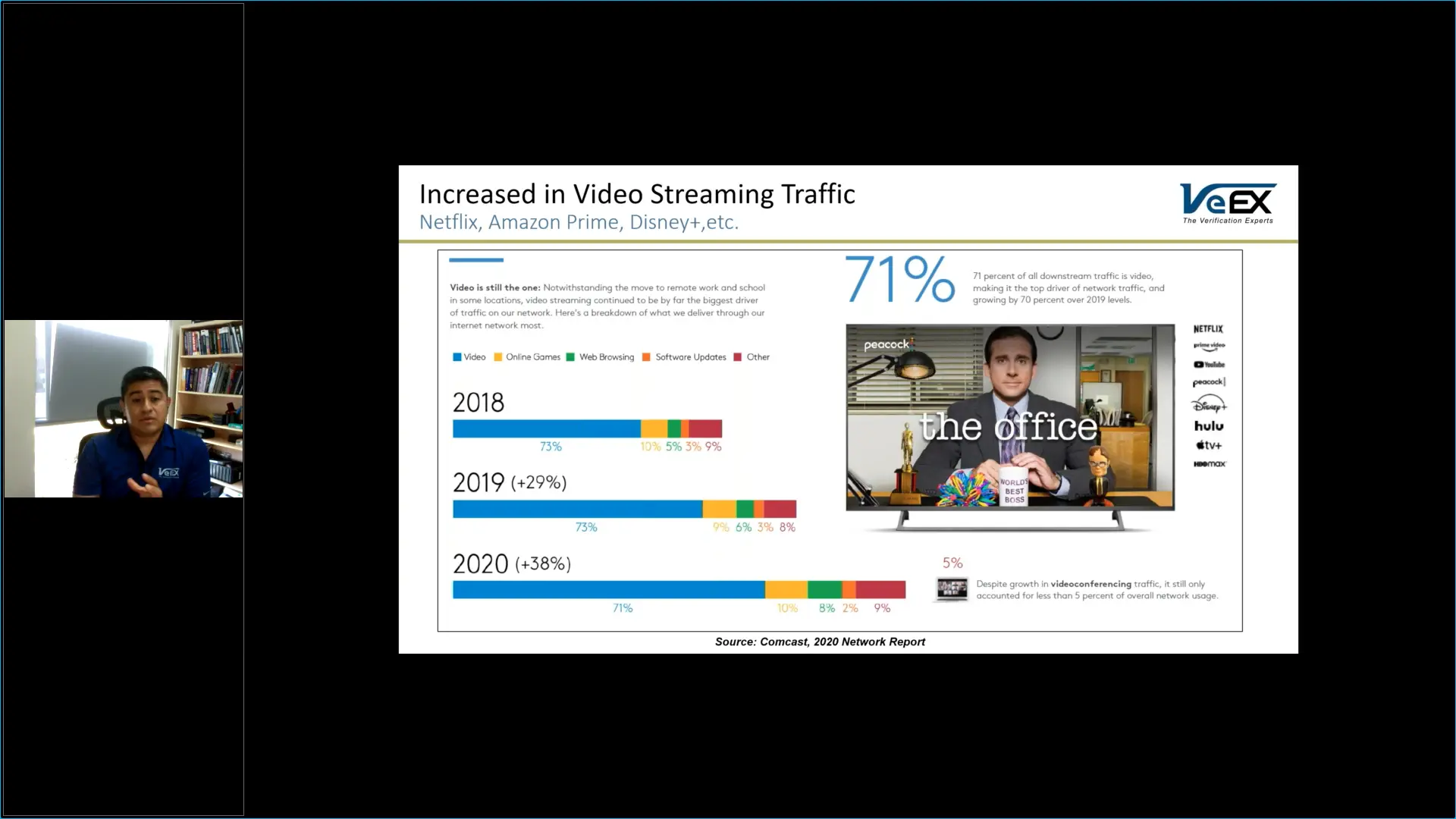Click the '73%' label under 2018 bar
1456x819 pixels.
point(551,447)
